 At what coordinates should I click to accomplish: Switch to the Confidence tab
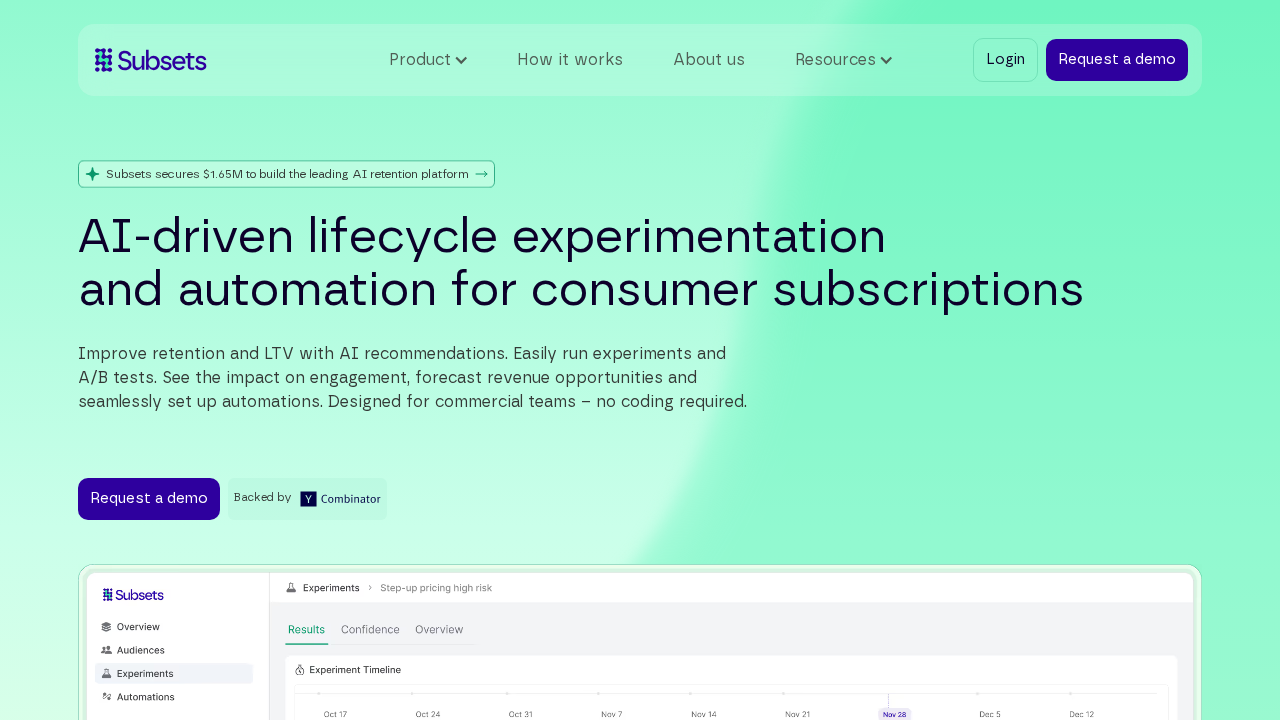[x=370, y=629]
